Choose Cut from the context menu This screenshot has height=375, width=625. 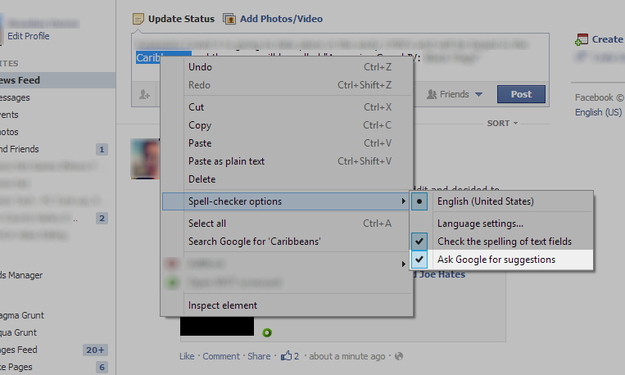(x=287, y=107)
